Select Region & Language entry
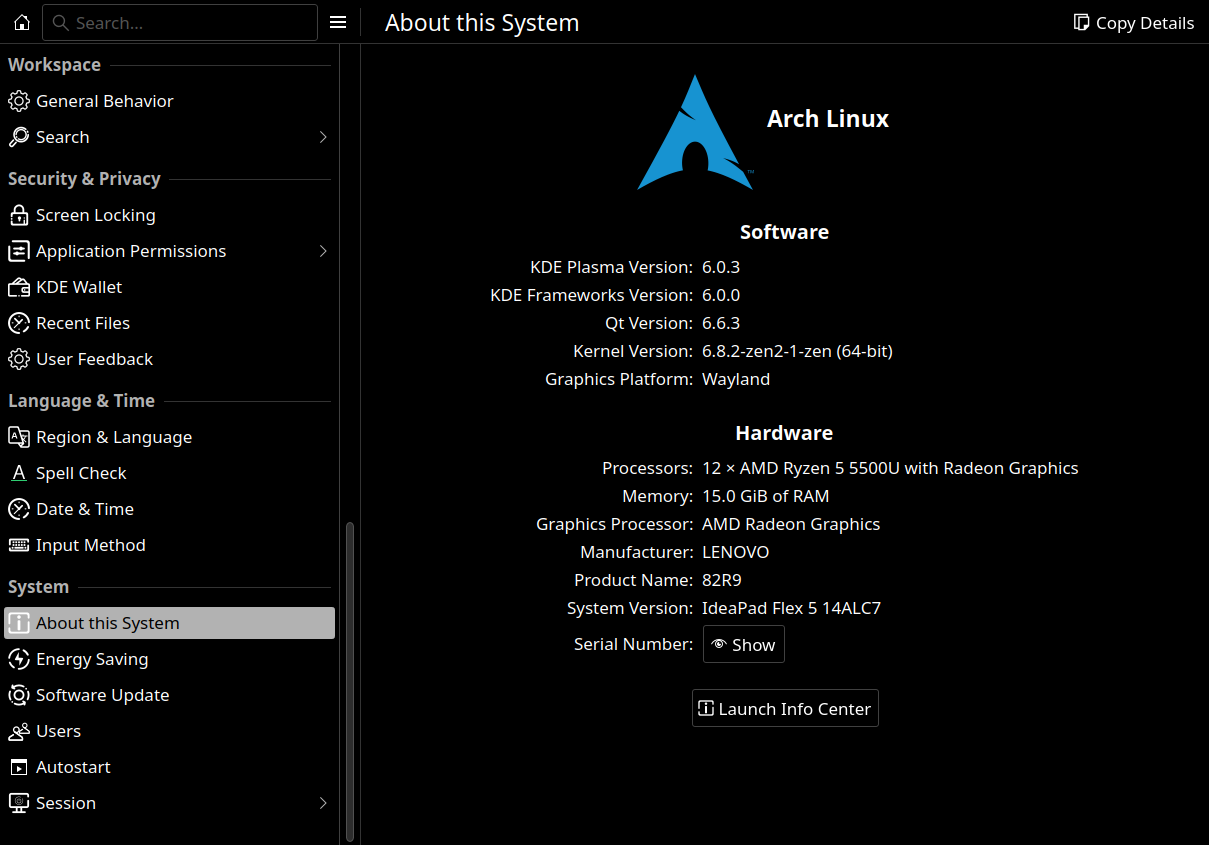 tap(113, 437)
